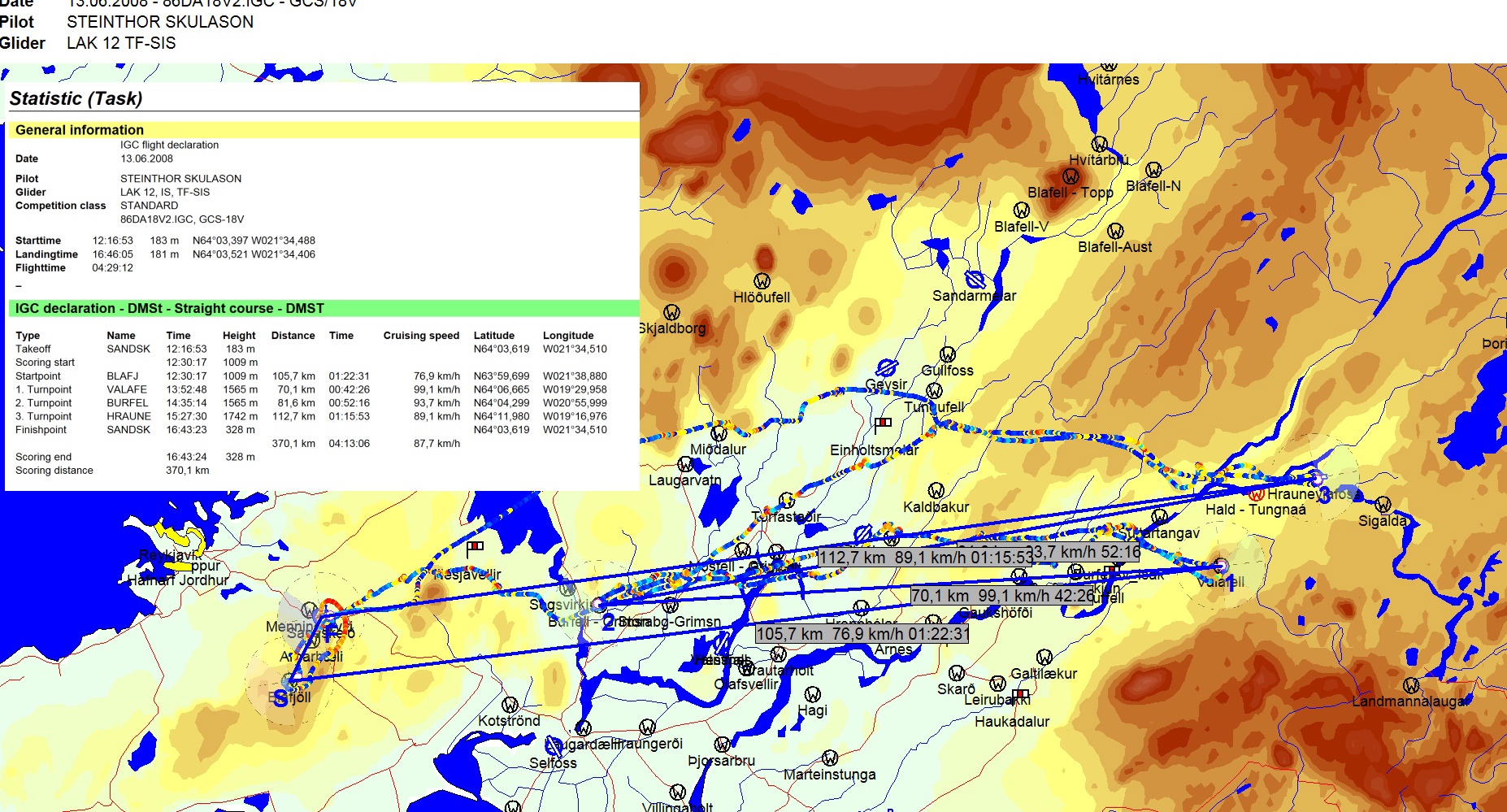
Task: Click the file name '86DA18V2.IGC, GCS-18V' in the panel
Action: 182,219
